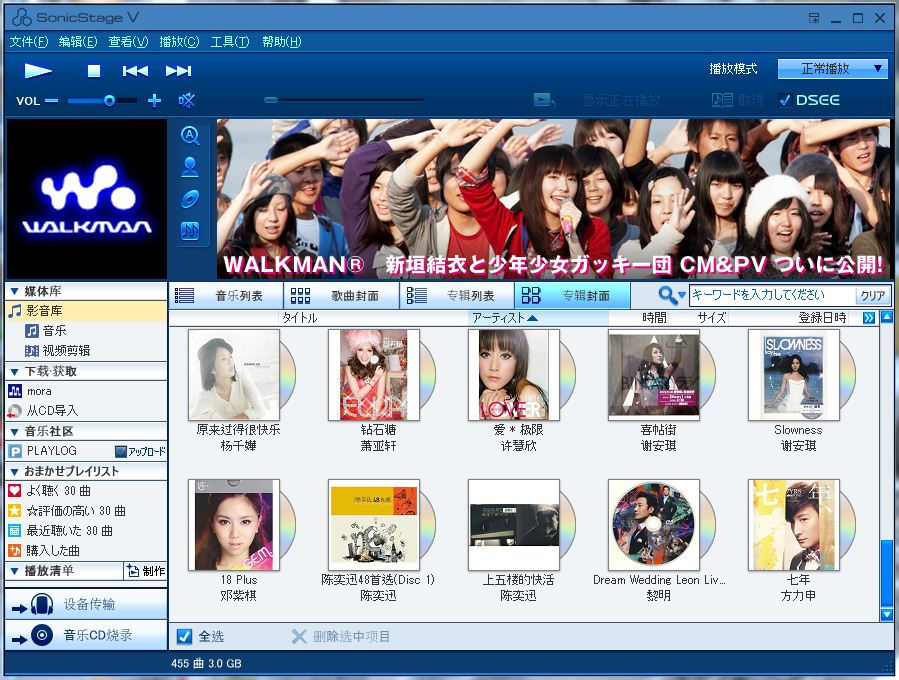The height and width of the screenshot is (680, 899).
Task: Open the 文件(F) menu
Action: pos(29,42)
